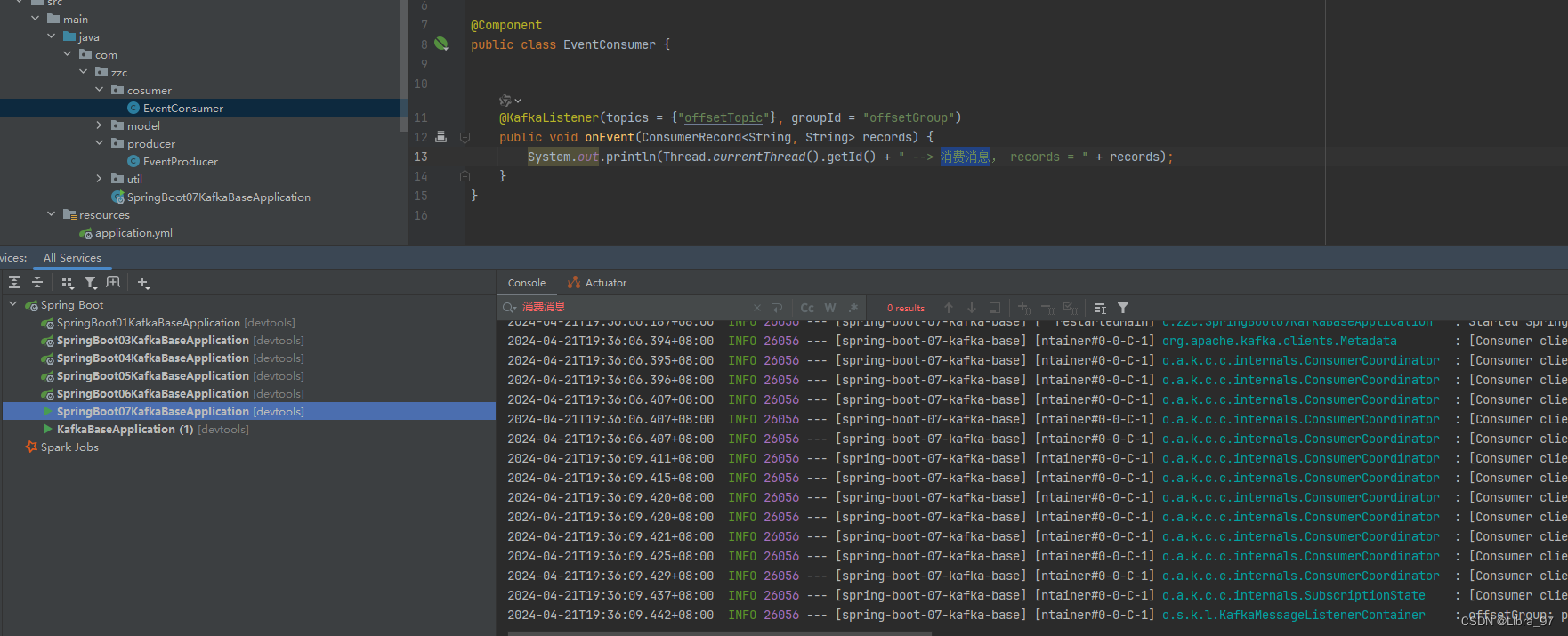Collapse the zzc package node
The width and height of the screenshot is (1568, 636).
(x=83, y=72)
